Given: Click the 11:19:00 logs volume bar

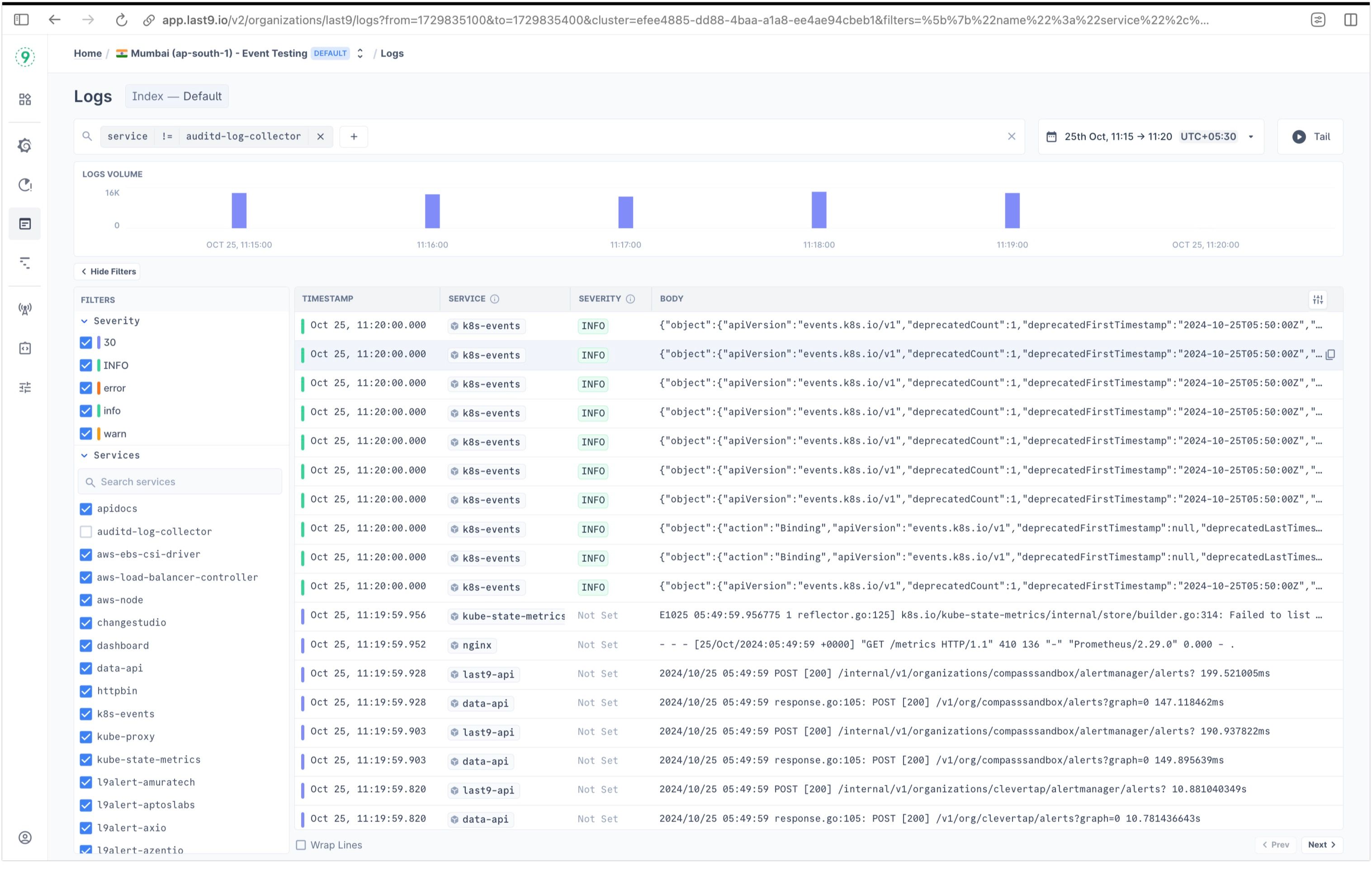Looking at the screenshot, I should coord(1012,210).
